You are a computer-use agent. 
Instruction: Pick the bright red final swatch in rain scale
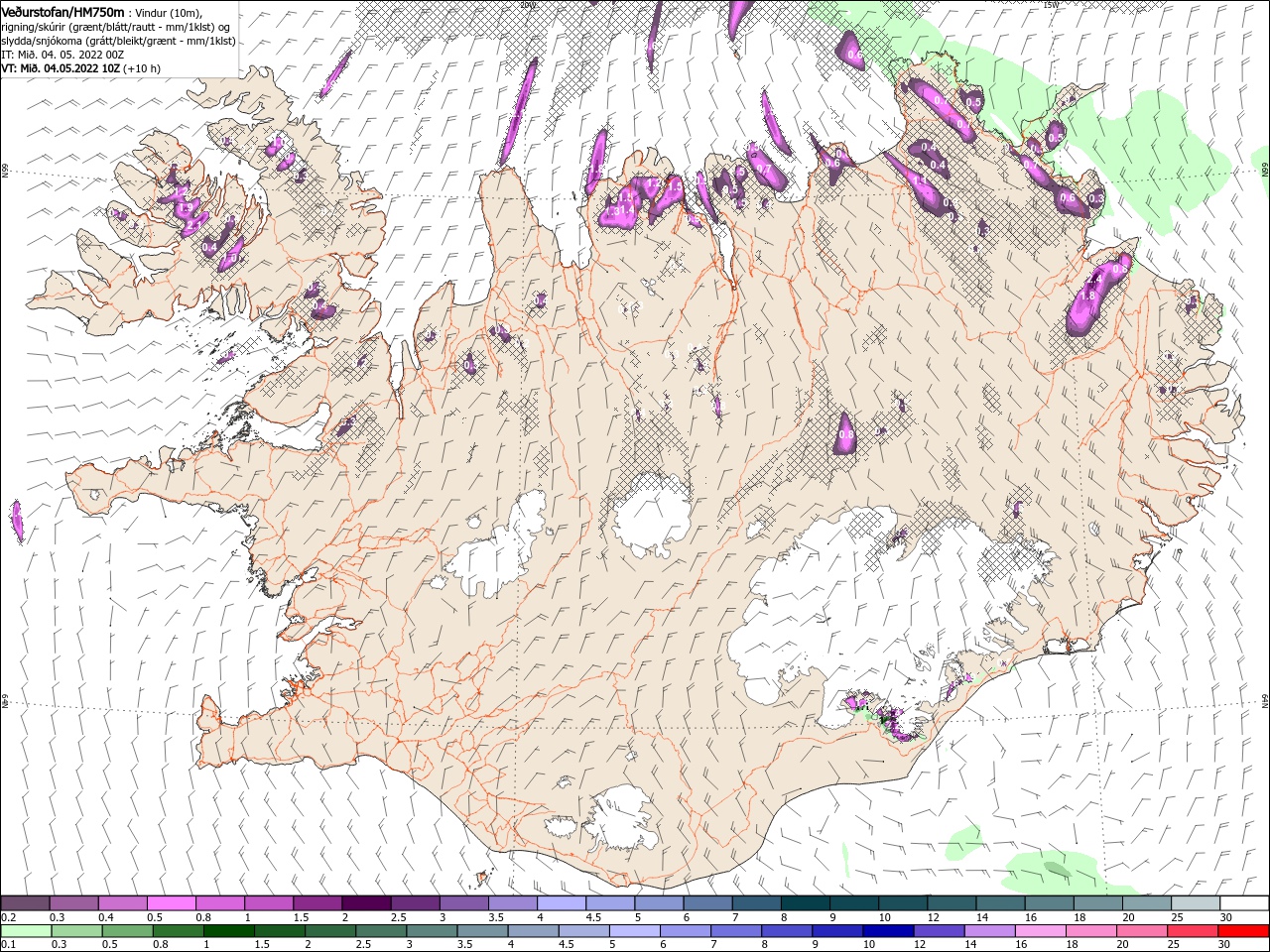pyautogui.click(x=1243, y=931)
